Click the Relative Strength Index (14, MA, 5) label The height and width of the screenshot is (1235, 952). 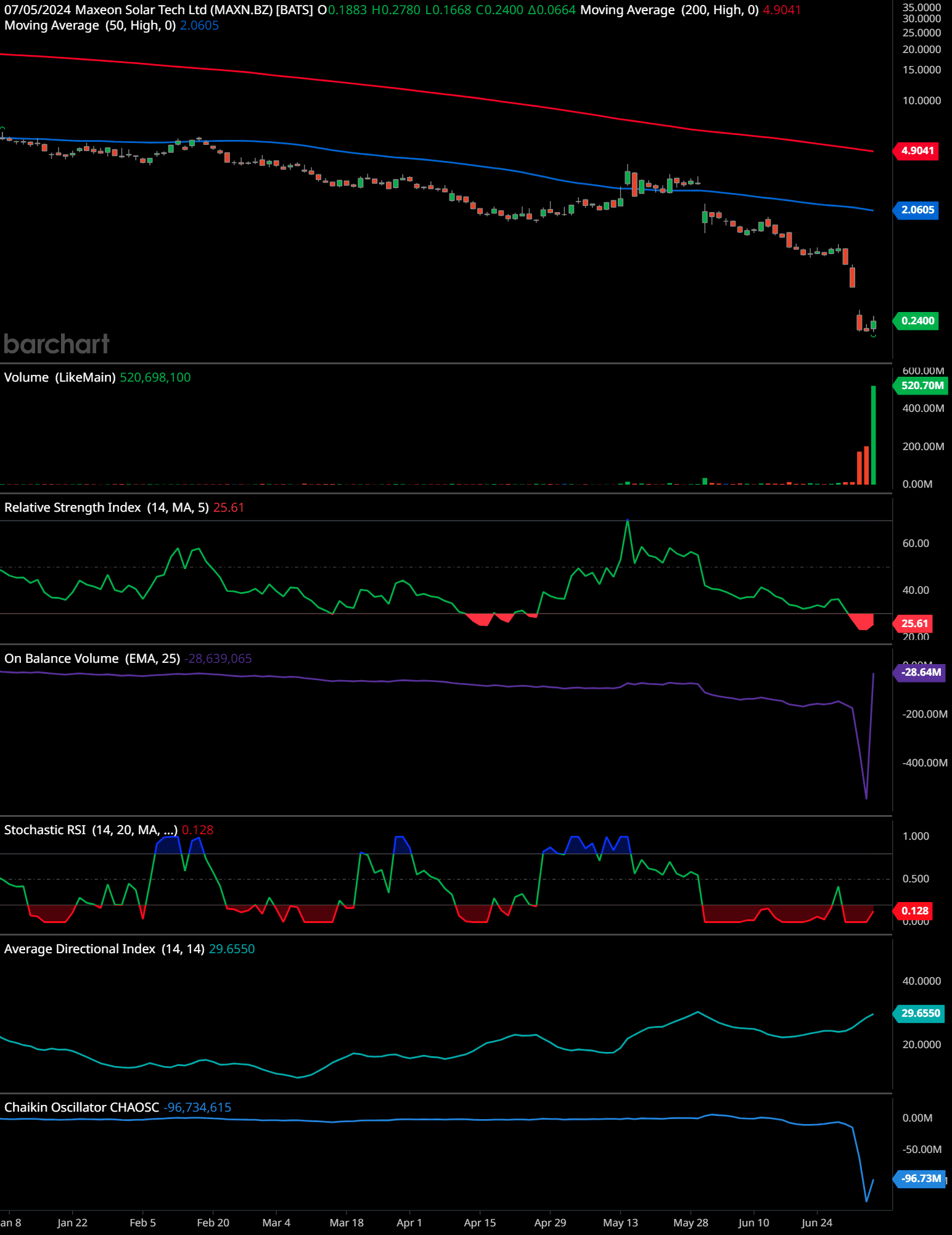[107, 507]
